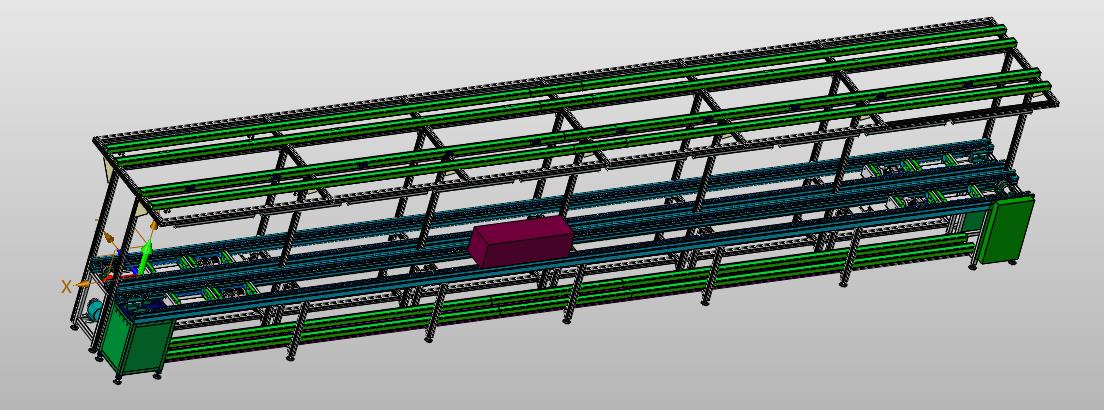Image resolution: width=1104 pixels, height=410 pixels.
Task: Click the X axis label of the triad
Action: tap(66, 286)
